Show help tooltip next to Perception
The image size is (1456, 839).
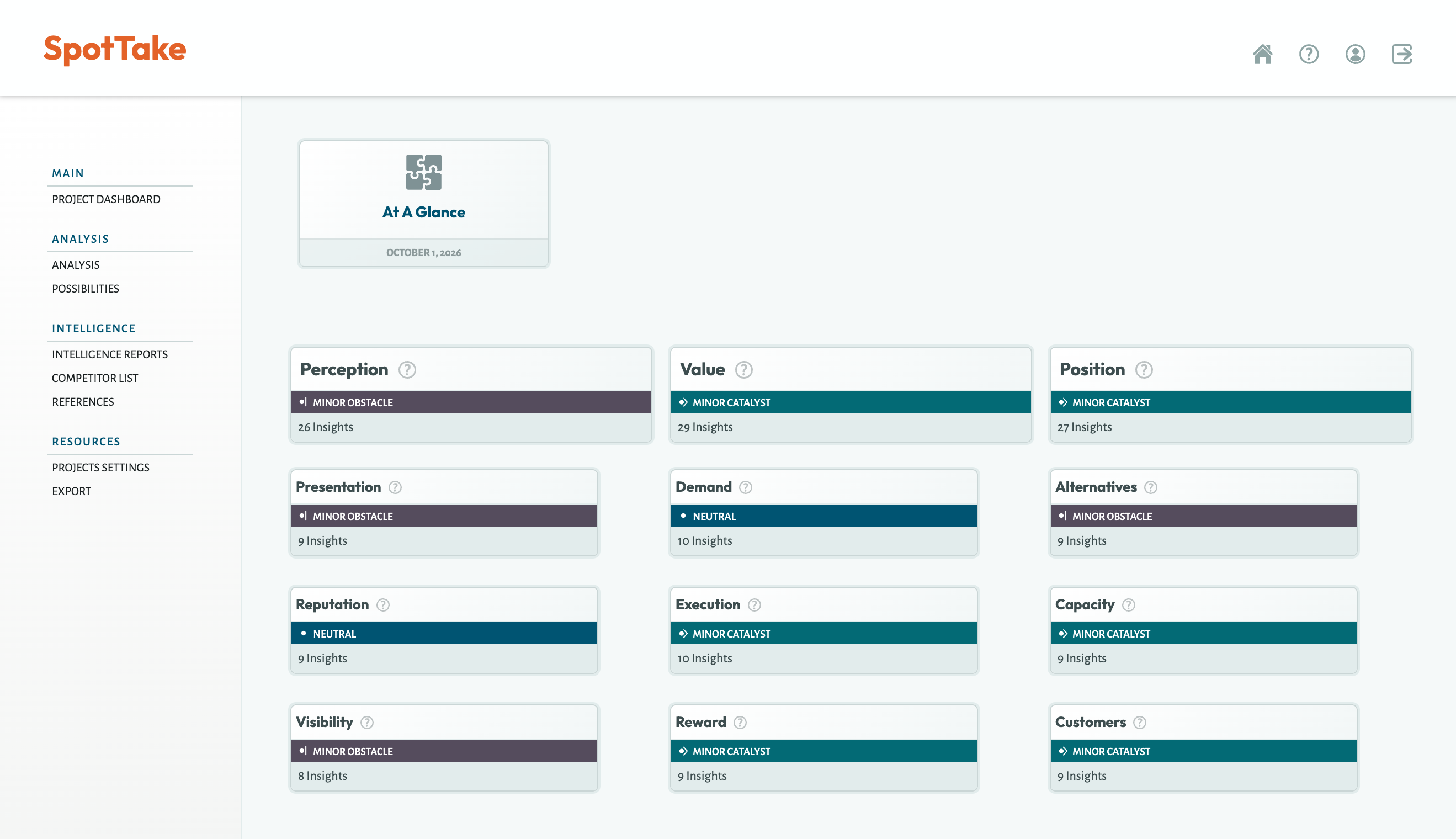[x=407, y=369]
